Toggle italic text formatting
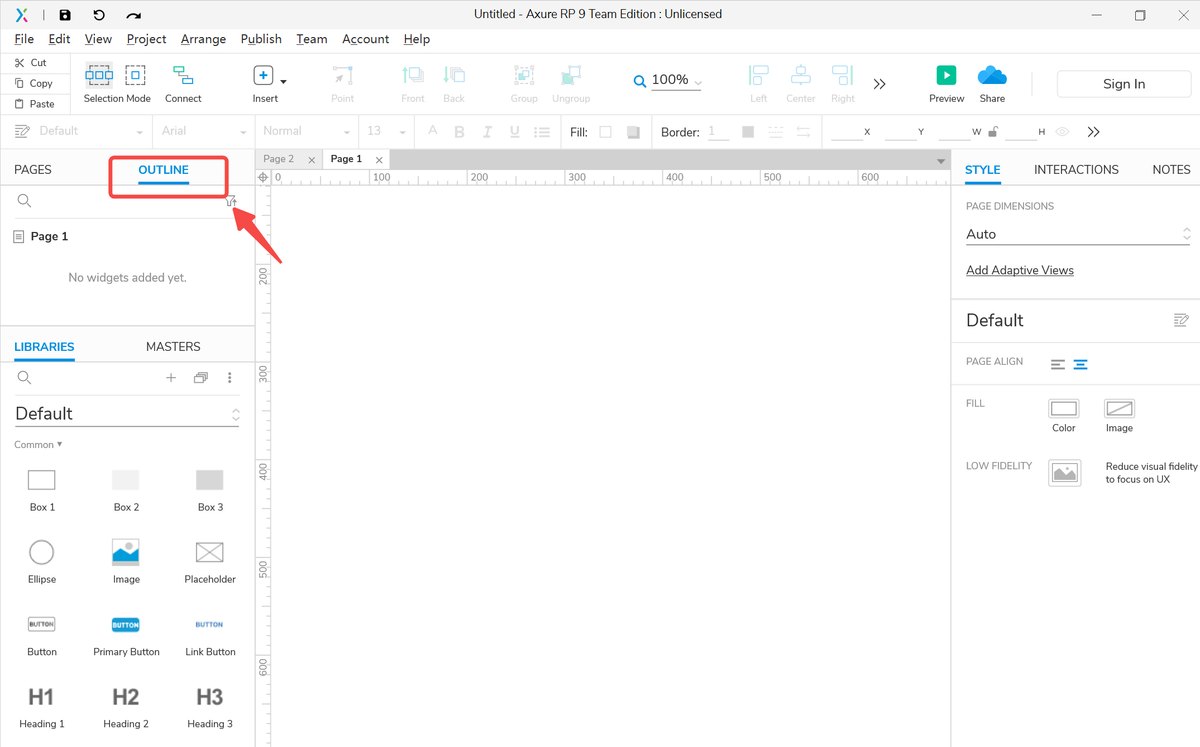 pyautogui.click(x=487, y=132)
